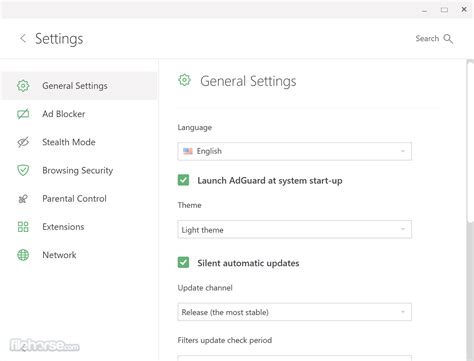Click the Update channel dropdown arrow
474x361 pixels.
[x=403, y=312]
